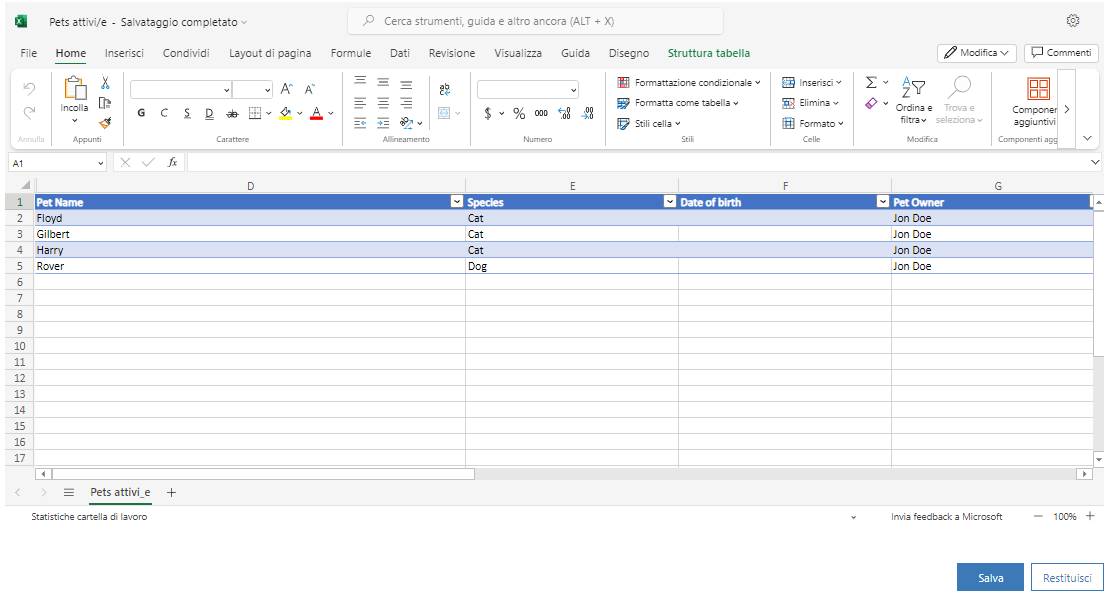
Task: Open Species column filter dropdown
Action: (x=669, y=202)
